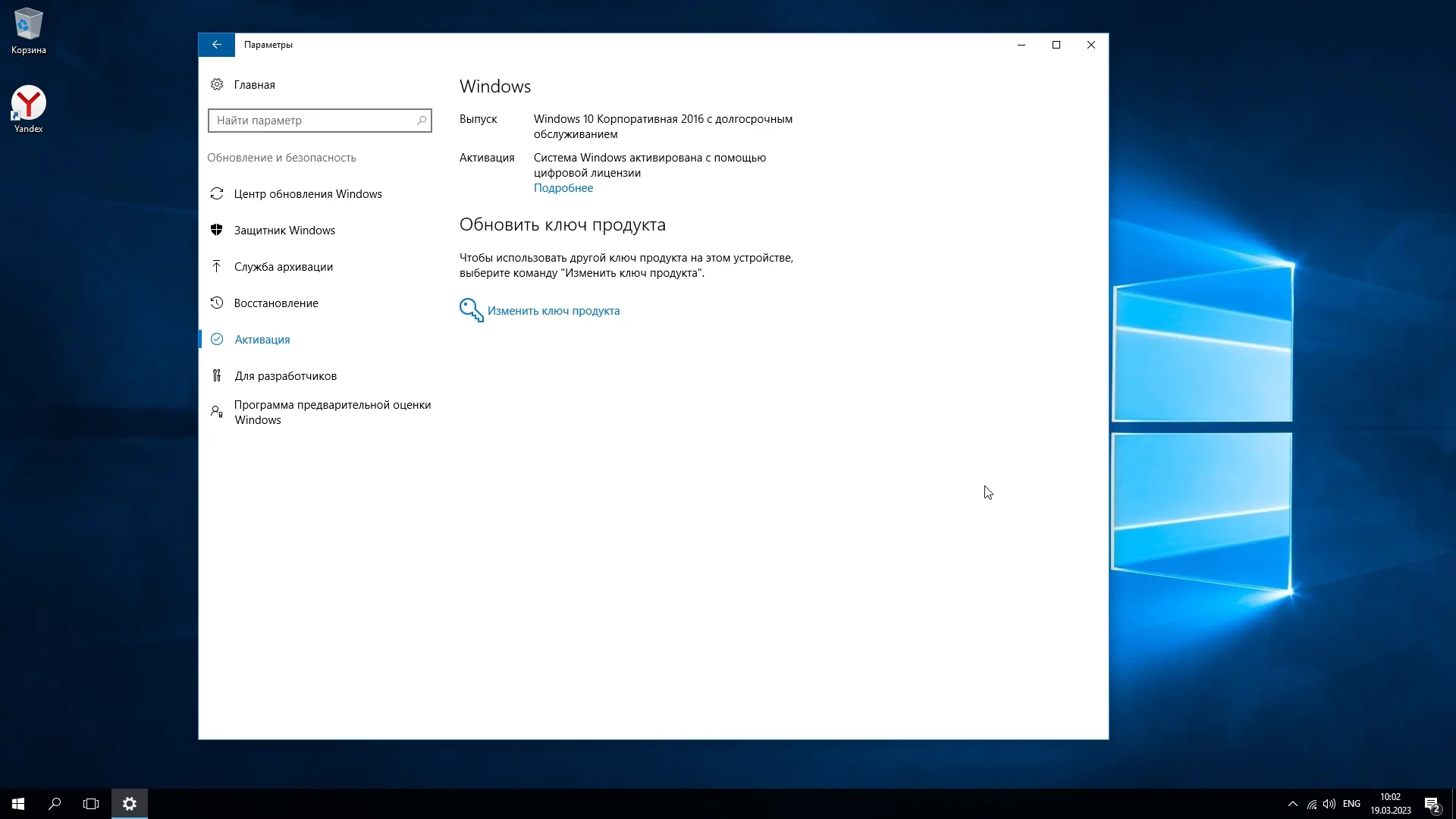The height and width of the screenshot is (819, 1456).
Task: Show hidden tray icons chevron
Action: (1292, 804)
